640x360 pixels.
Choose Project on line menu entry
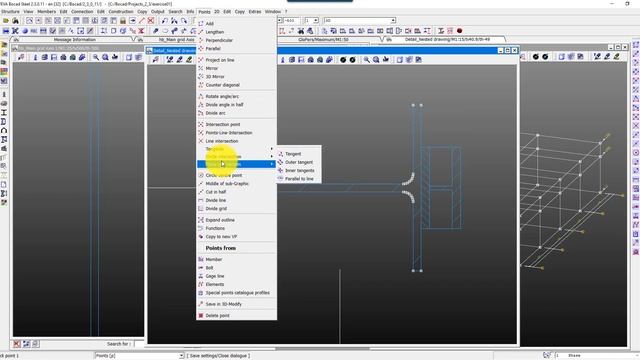(x=220, y=60)
